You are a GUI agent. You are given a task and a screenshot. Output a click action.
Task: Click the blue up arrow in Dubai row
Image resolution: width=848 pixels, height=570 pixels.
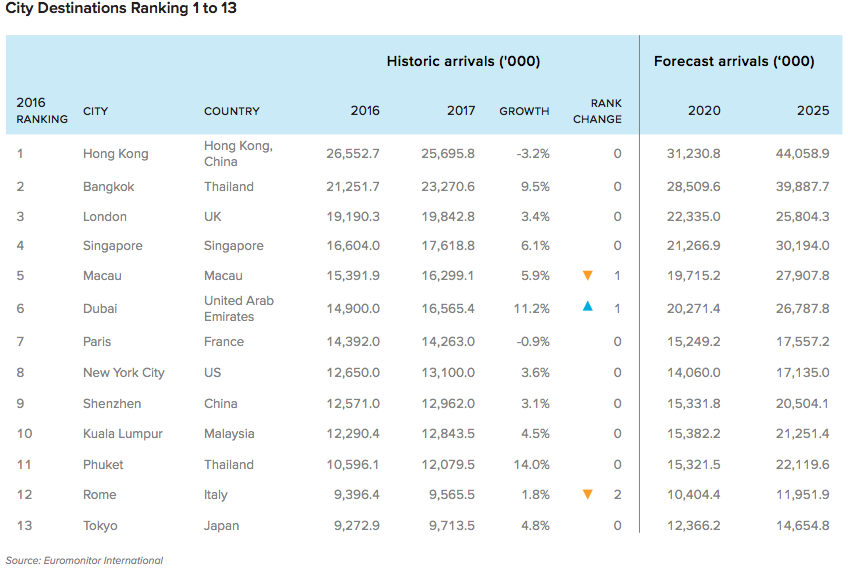point(588,307)
